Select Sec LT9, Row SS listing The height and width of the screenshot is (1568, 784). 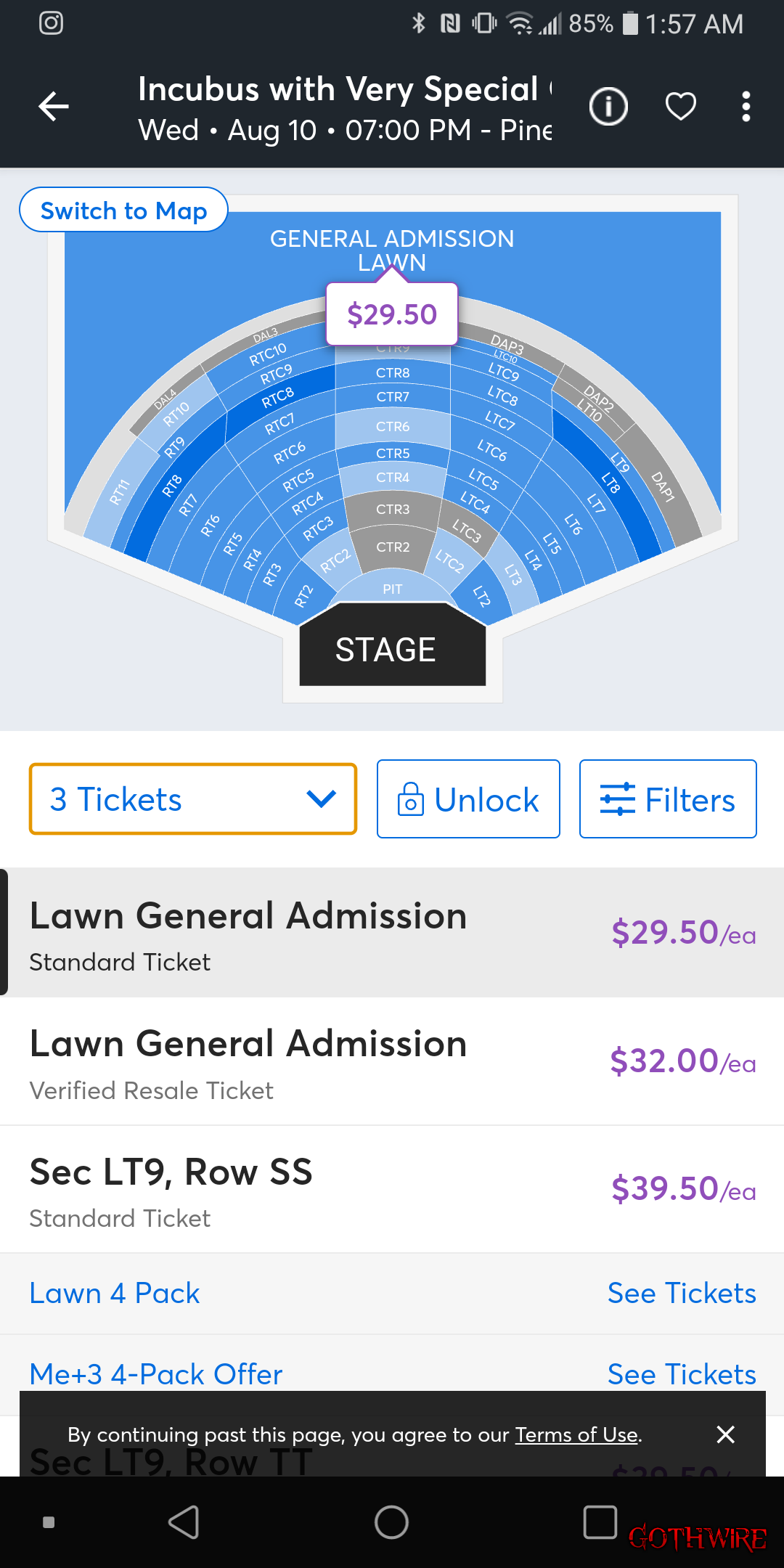(x=392, y=1189)
